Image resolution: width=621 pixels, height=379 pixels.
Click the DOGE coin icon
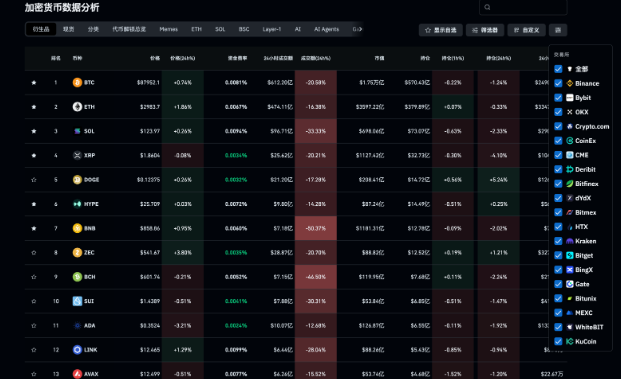point(77,179)
